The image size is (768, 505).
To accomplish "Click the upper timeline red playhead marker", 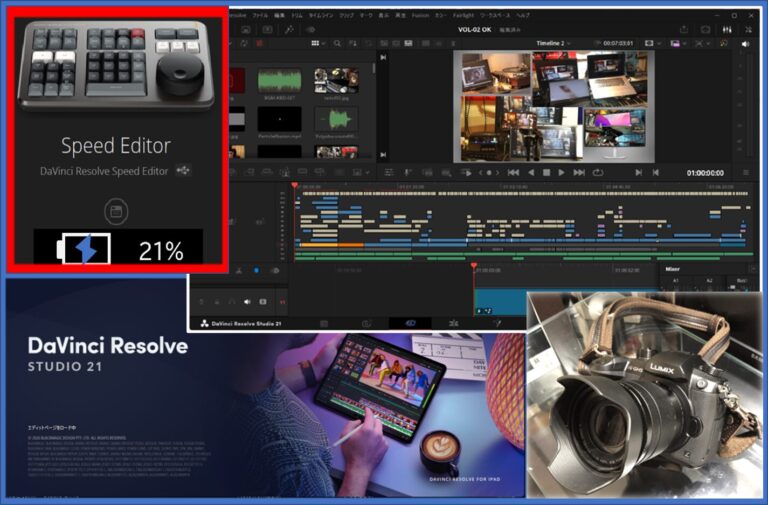I will (x=294, y=186).
